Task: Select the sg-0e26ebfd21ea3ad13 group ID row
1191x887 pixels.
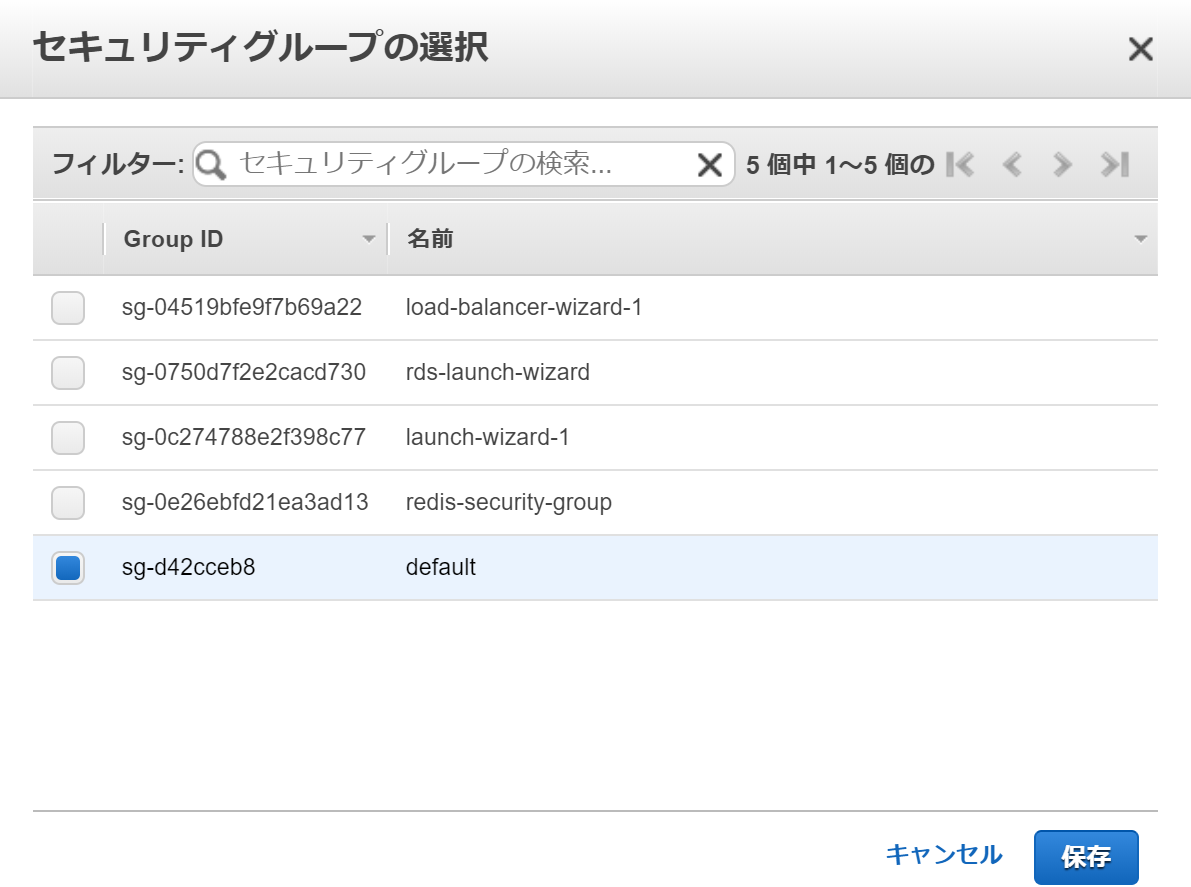Action: click(245, 502)
